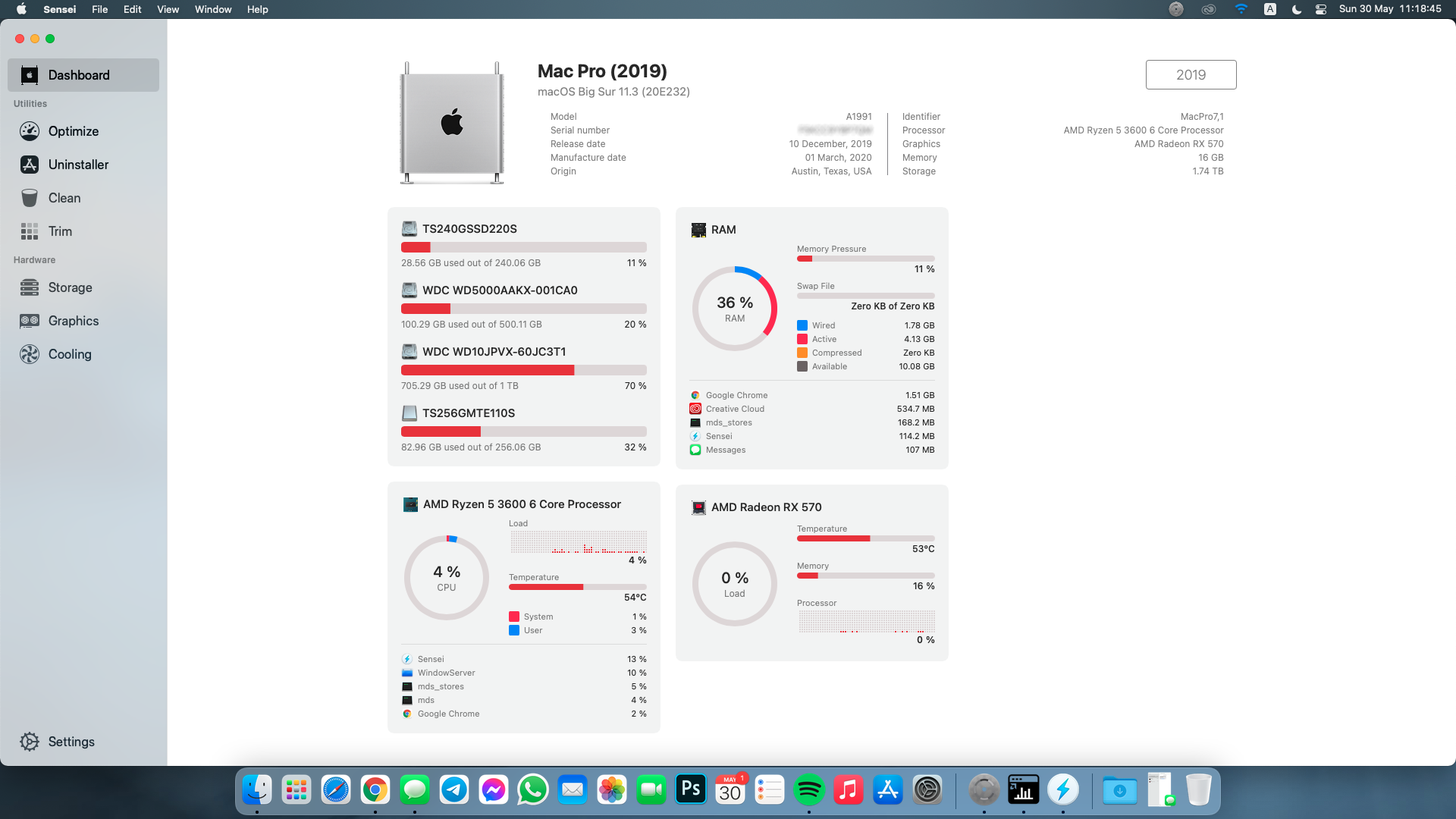1456x819 pixels.
Task: Open Storage hardware section
Action: (x=70, y=287)
